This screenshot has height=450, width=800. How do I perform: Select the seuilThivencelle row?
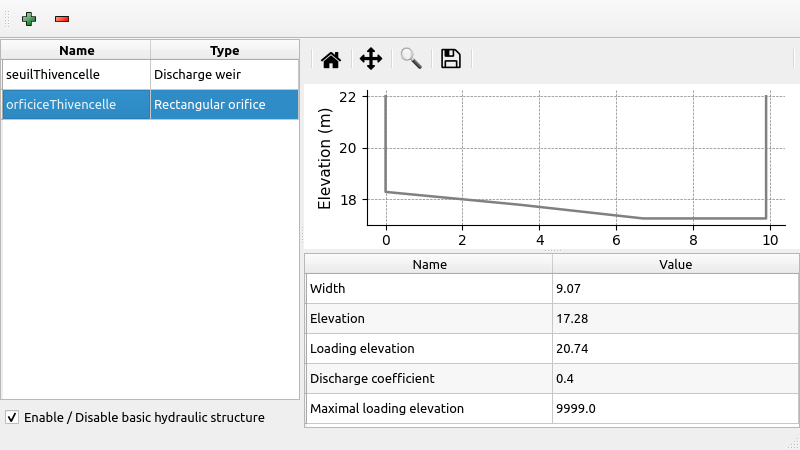[x=76, y=74]
